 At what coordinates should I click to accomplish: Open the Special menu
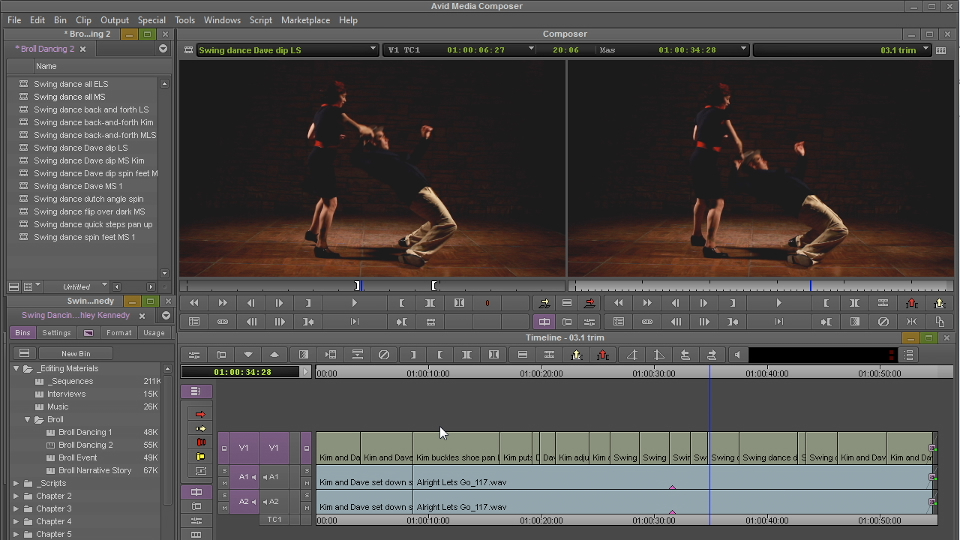coord(151,20)
